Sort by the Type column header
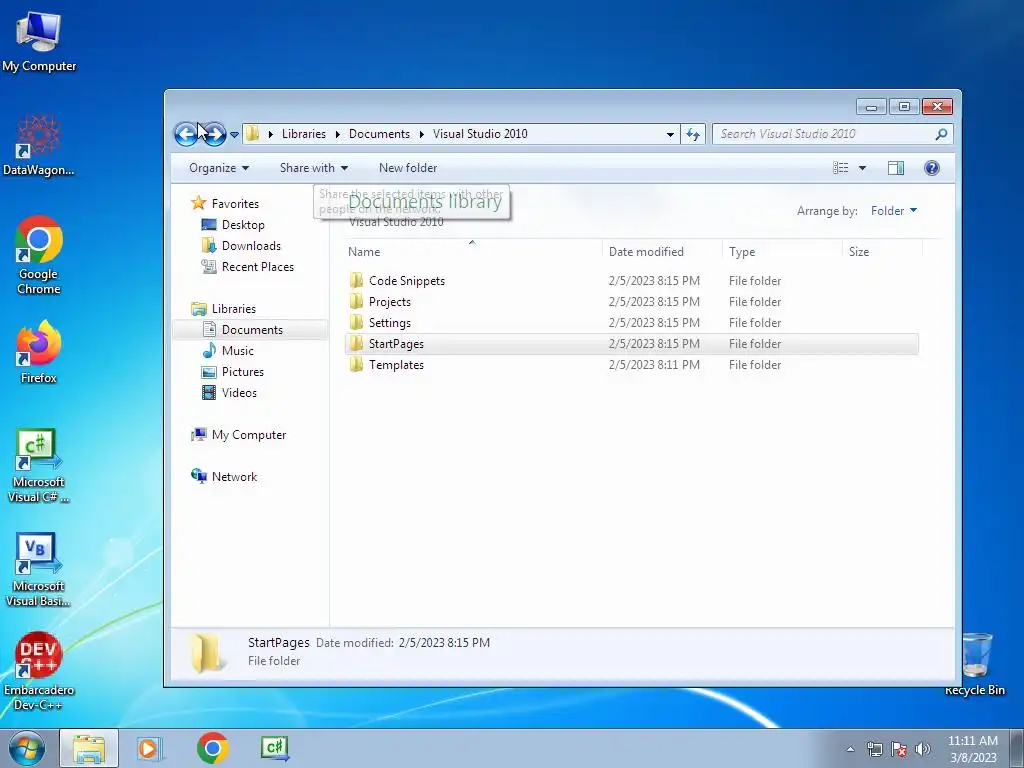This screenshot has height=768, width=1024. [x=782, y=251]
